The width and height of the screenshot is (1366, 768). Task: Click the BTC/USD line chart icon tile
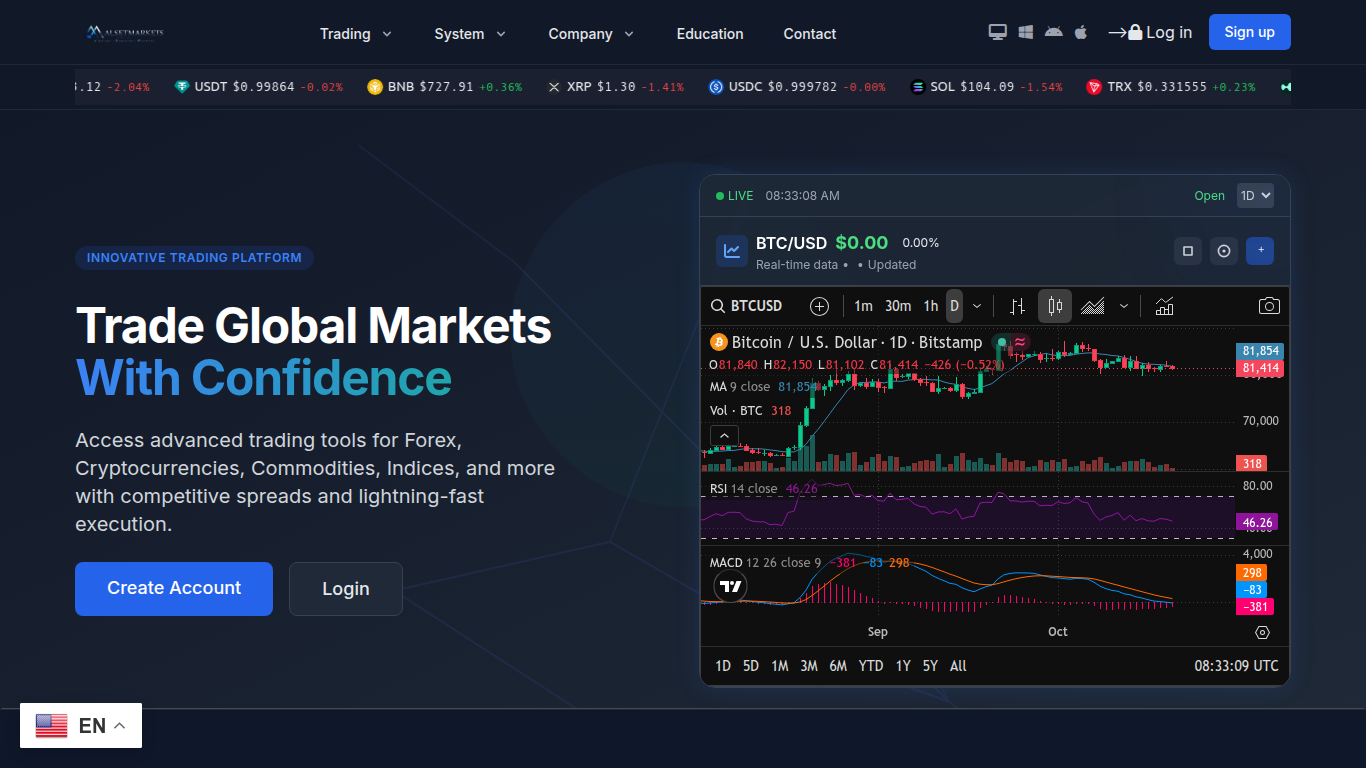pos(732,251)
